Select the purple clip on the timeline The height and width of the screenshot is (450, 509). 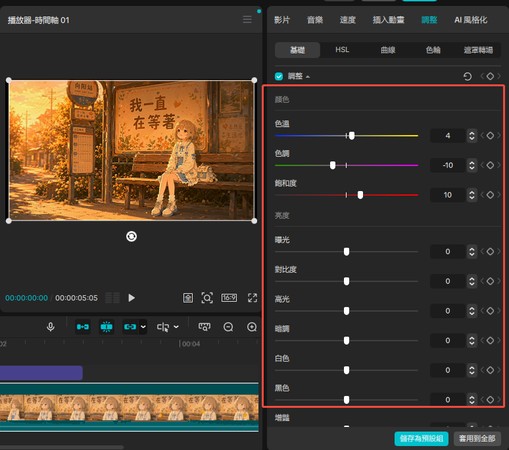pyautogui.click(x=41, y=373)
